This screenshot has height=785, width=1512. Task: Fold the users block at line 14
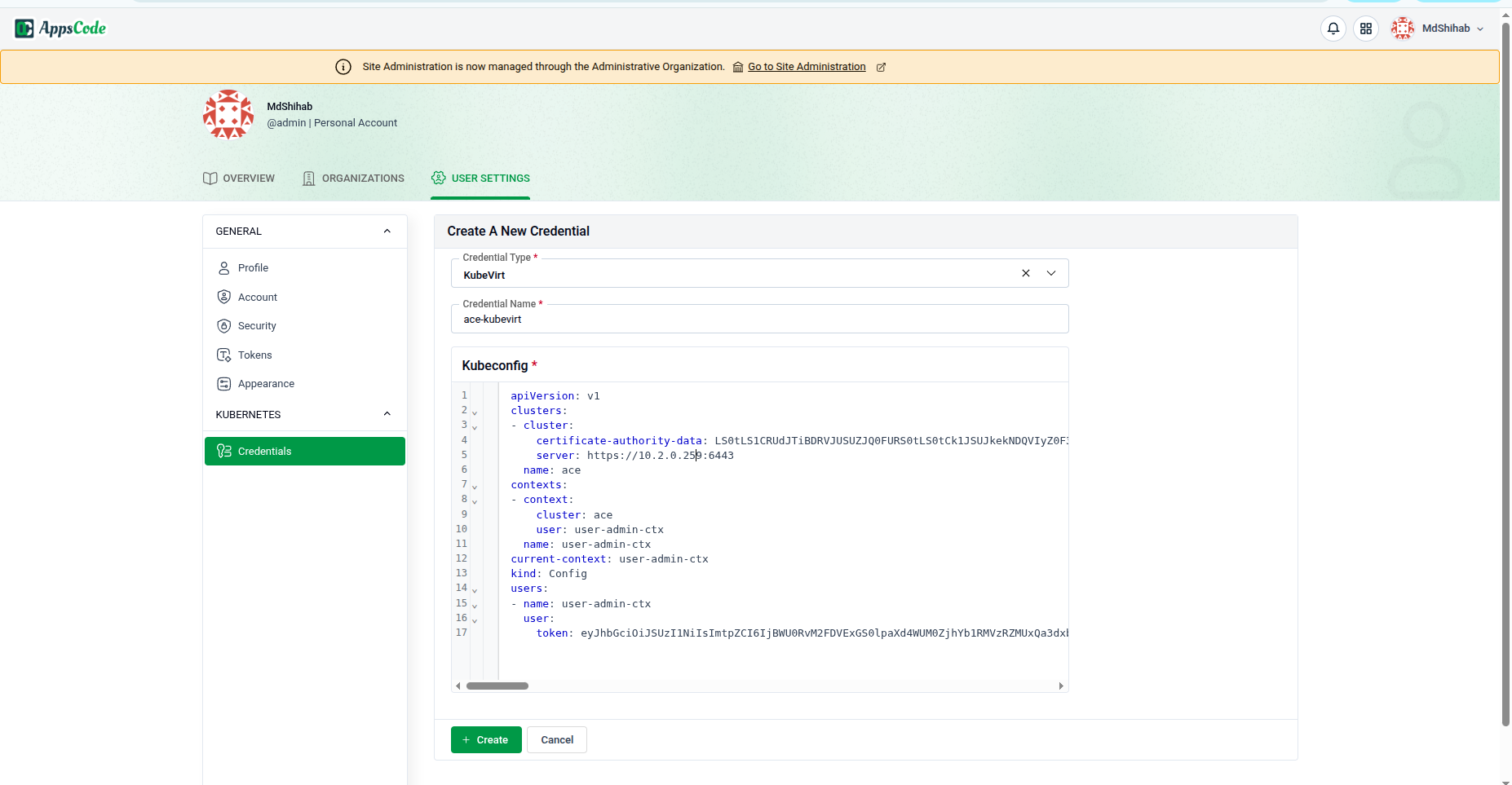tap(475, 589)
